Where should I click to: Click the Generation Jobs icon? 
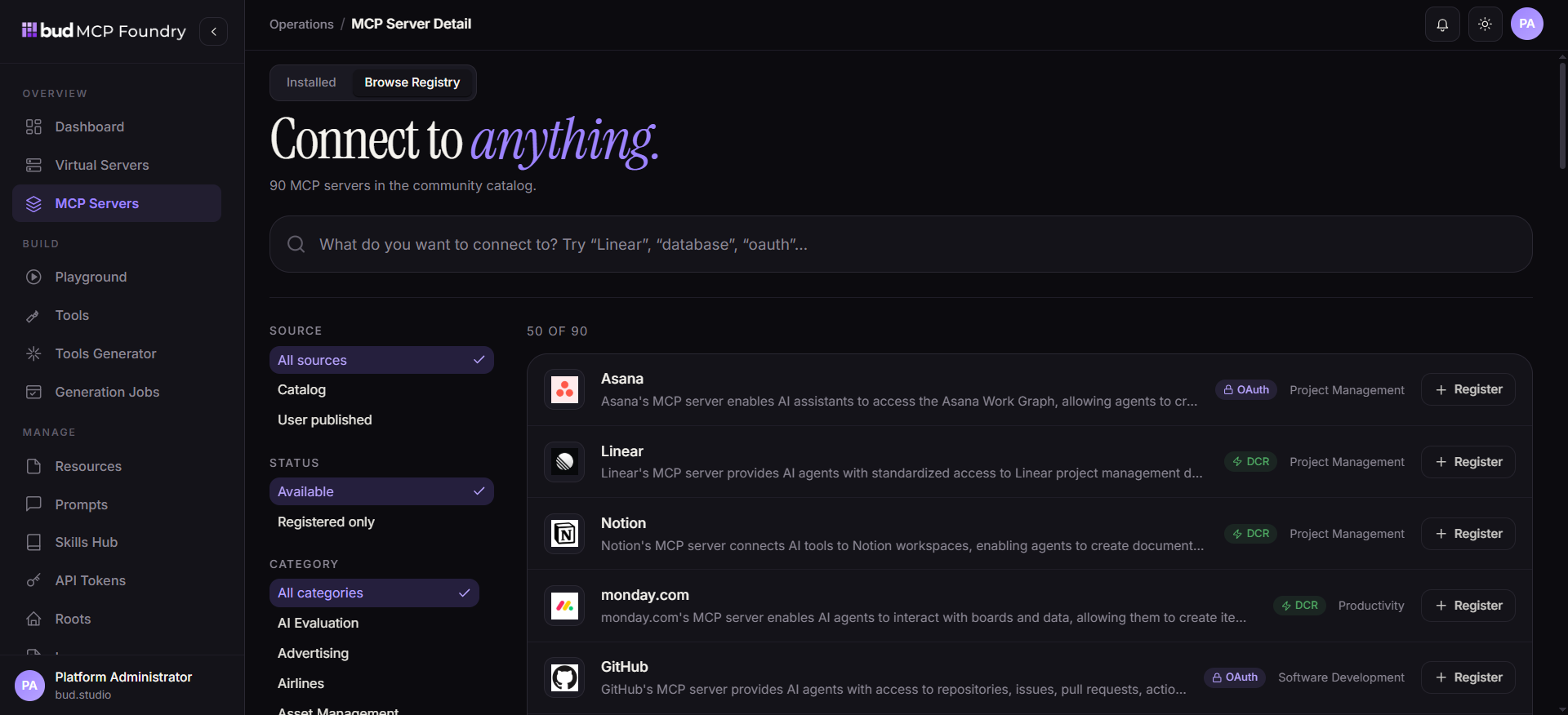(x=33, y=392)
